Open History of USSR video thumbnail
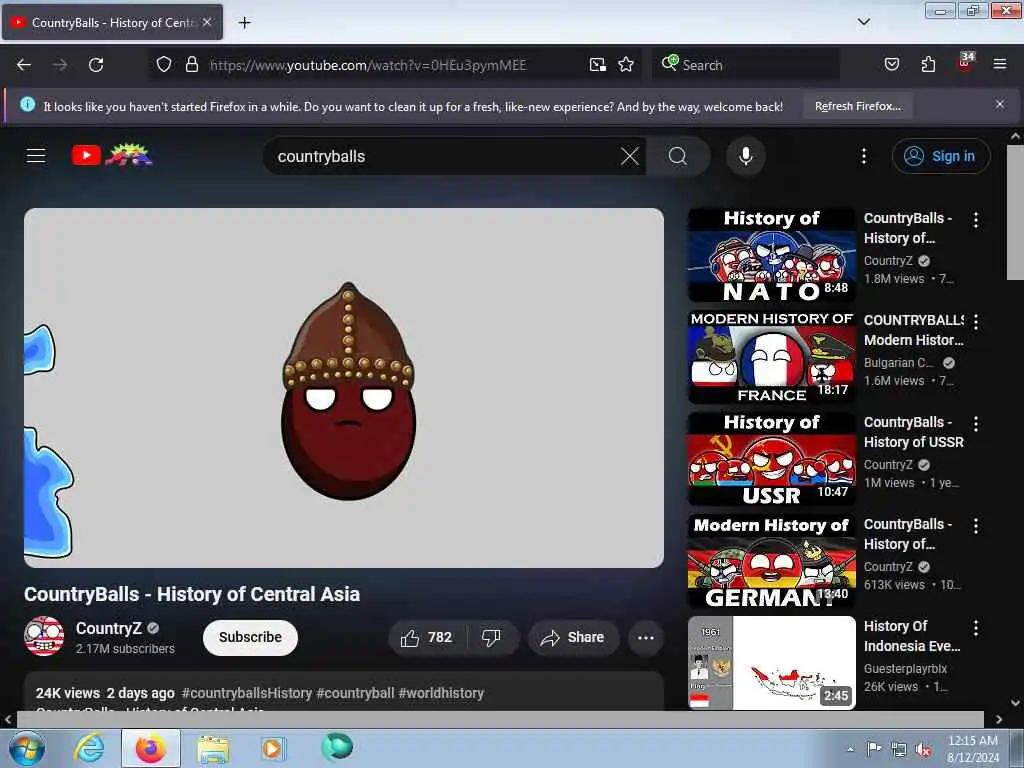The image size is (1024, 768). click(771, 459)
